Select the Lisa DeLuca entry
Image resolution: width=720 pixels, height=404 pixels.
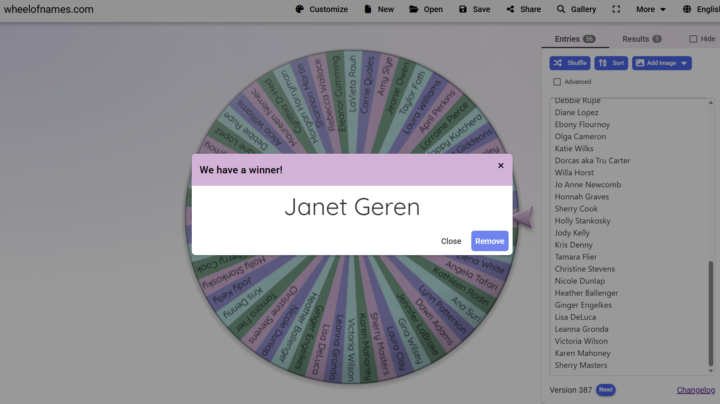coord(575,317)
